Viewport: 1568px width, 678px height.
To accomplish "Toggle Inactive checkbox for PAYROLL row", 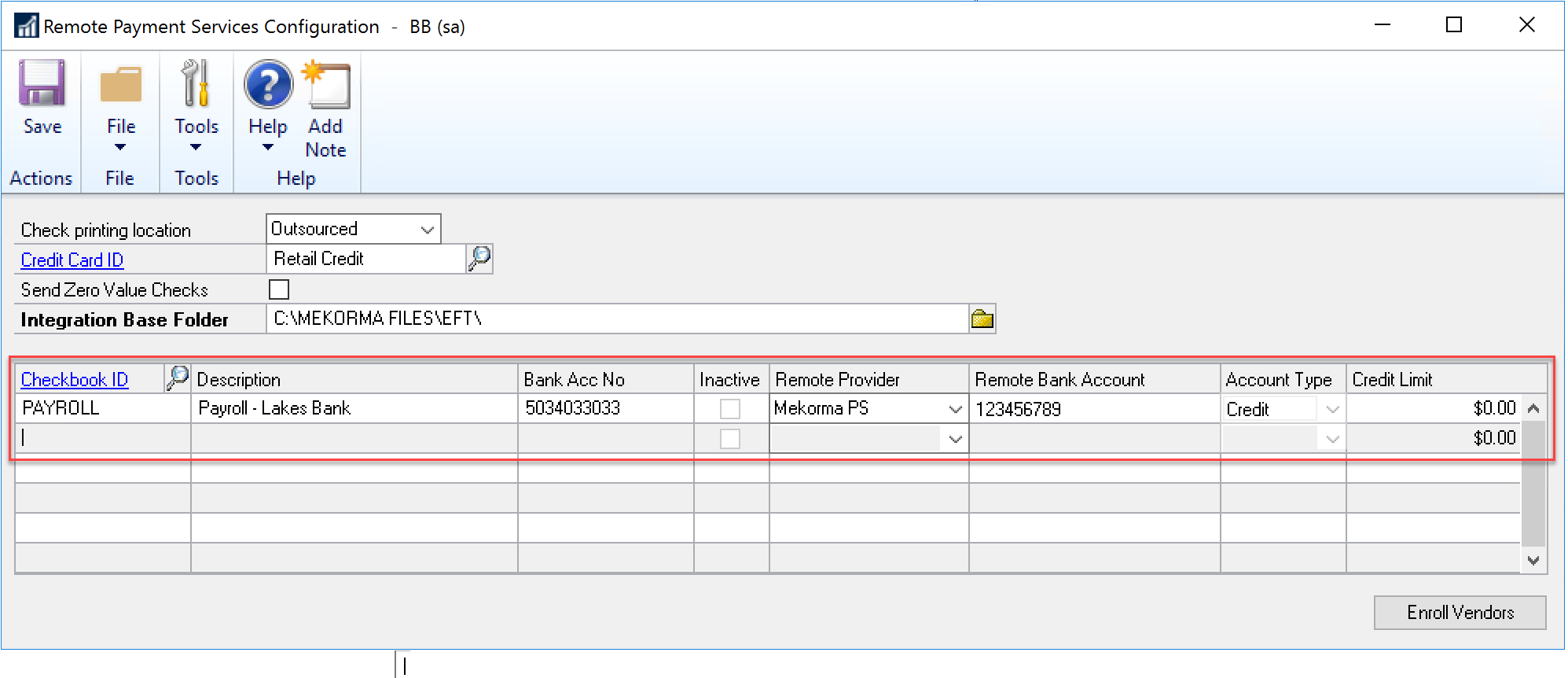I will pyautogui.click(x=730, y=408).
